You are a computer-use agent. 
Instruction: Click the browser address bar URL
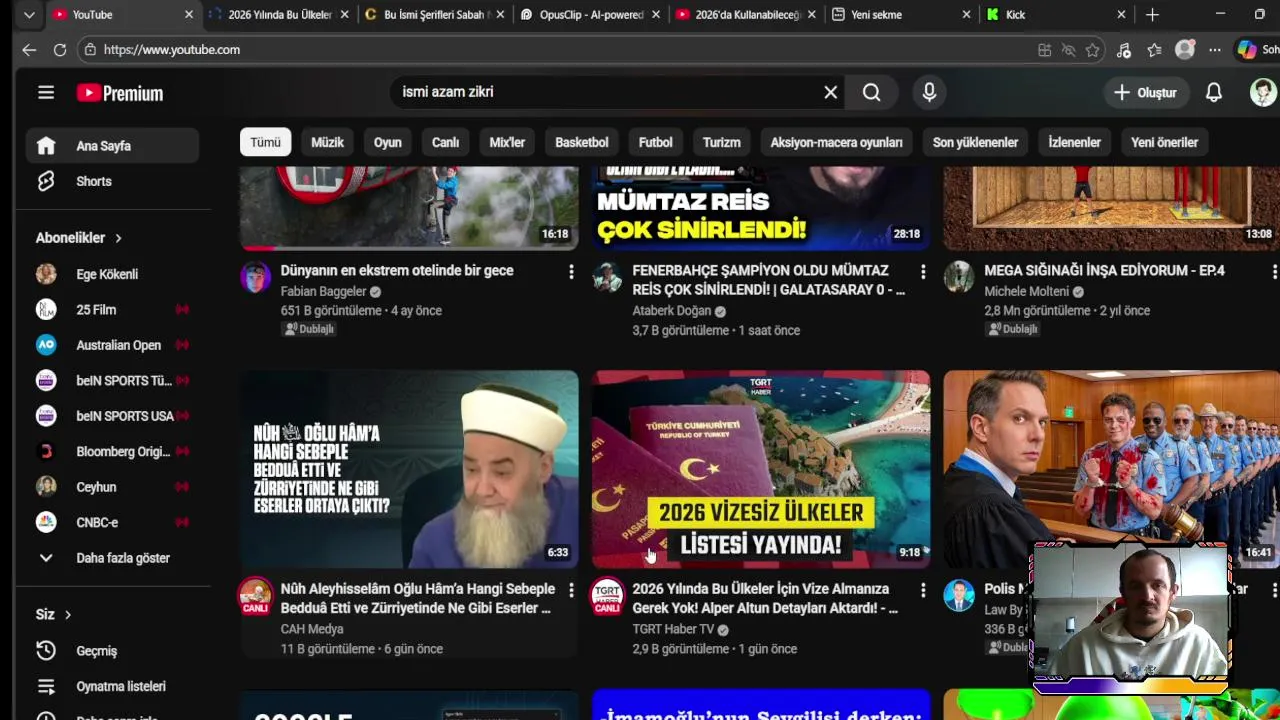point(171,50)
